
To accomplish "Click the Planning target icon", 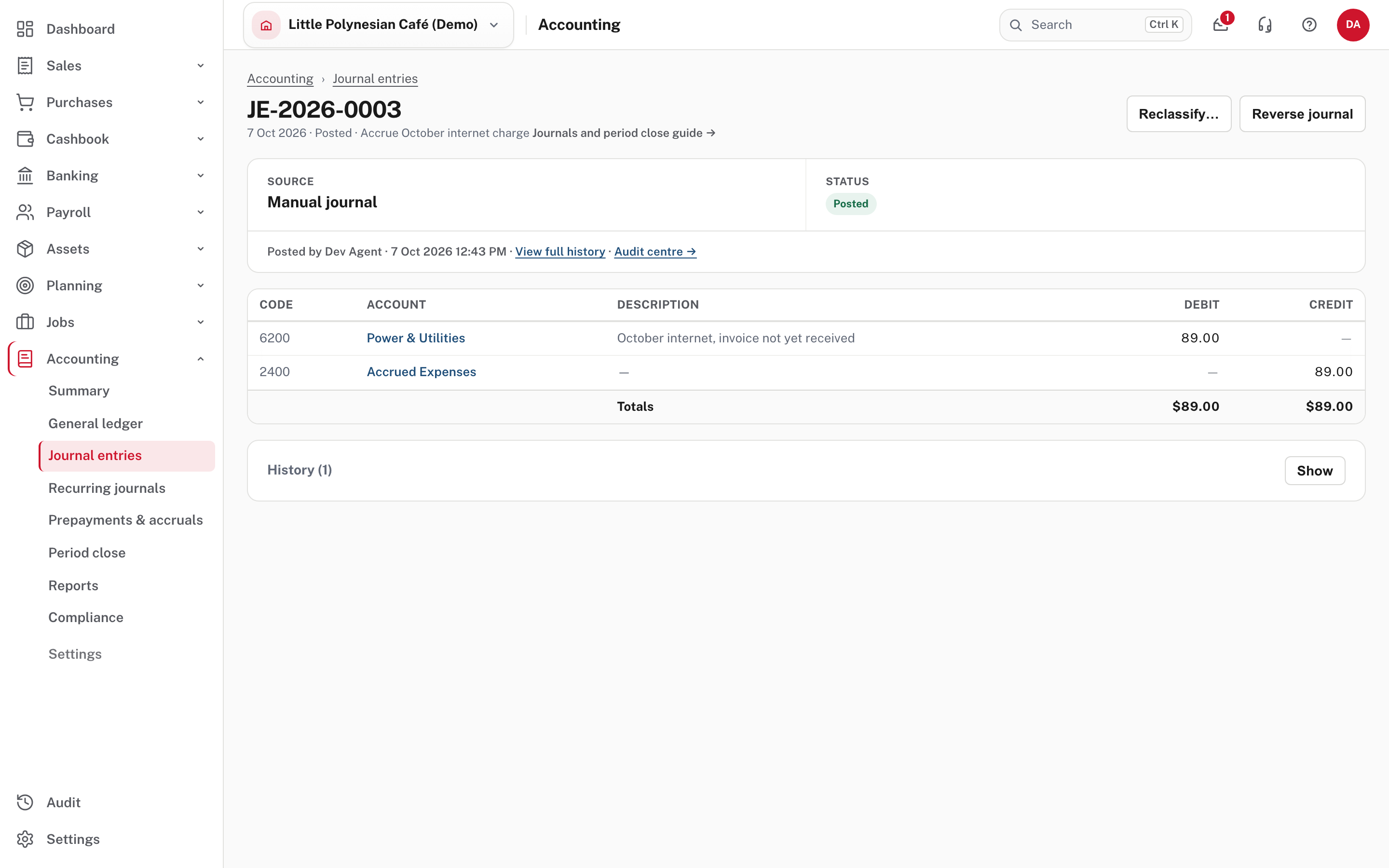I will coord(25,286).
